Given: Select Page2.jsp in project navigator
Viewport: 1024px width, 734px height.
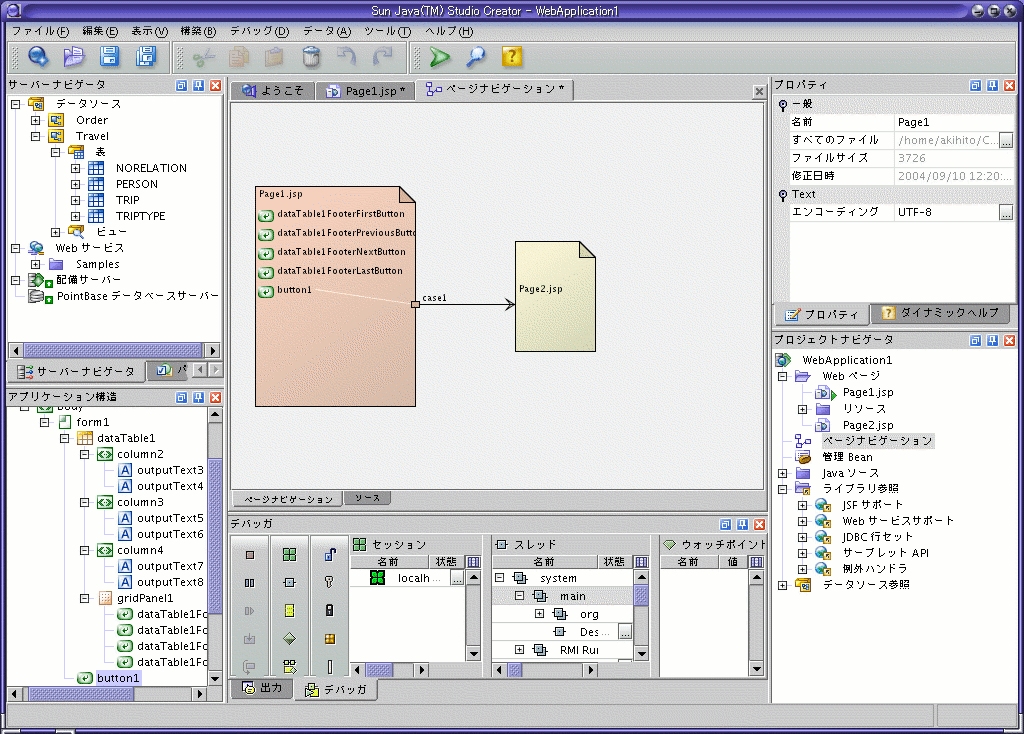Looking at the screenshot, I should 868,425.
